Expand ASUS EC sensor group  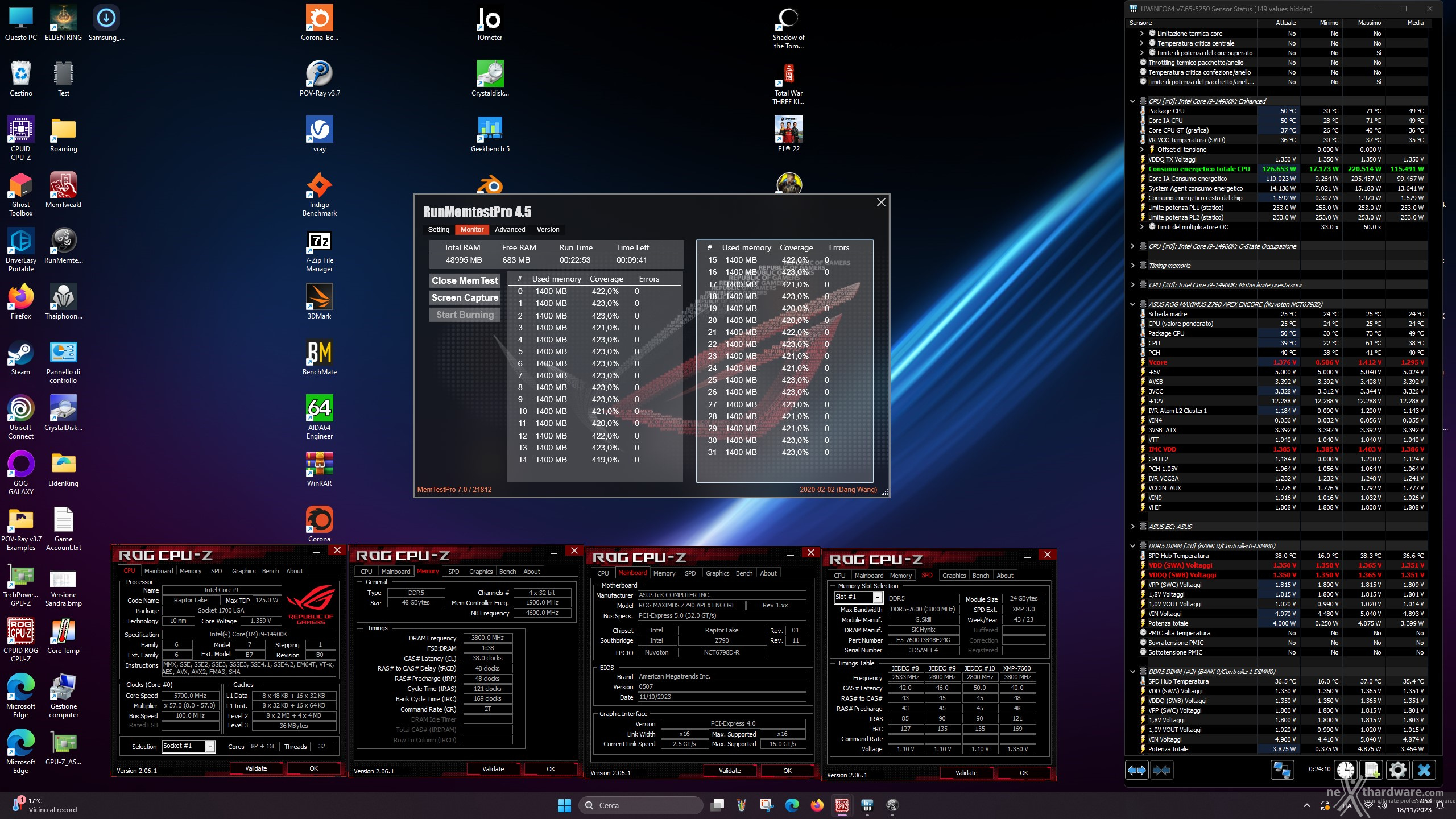pyautogui.click(x=1132, y=527)
